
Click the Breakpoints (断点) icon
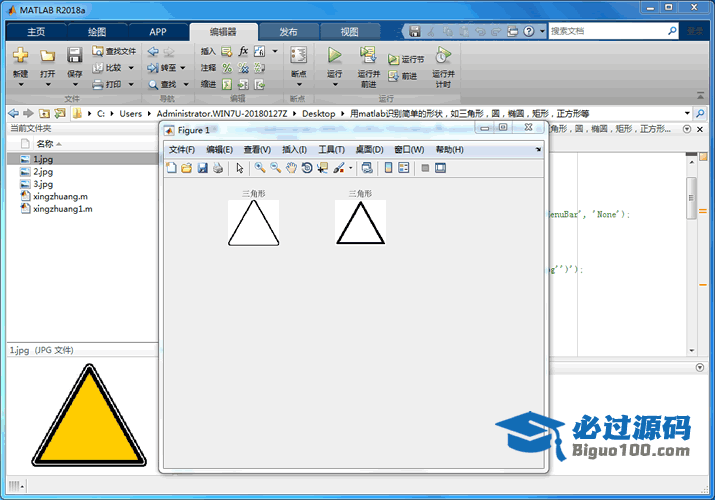click(x=298, y=56)
